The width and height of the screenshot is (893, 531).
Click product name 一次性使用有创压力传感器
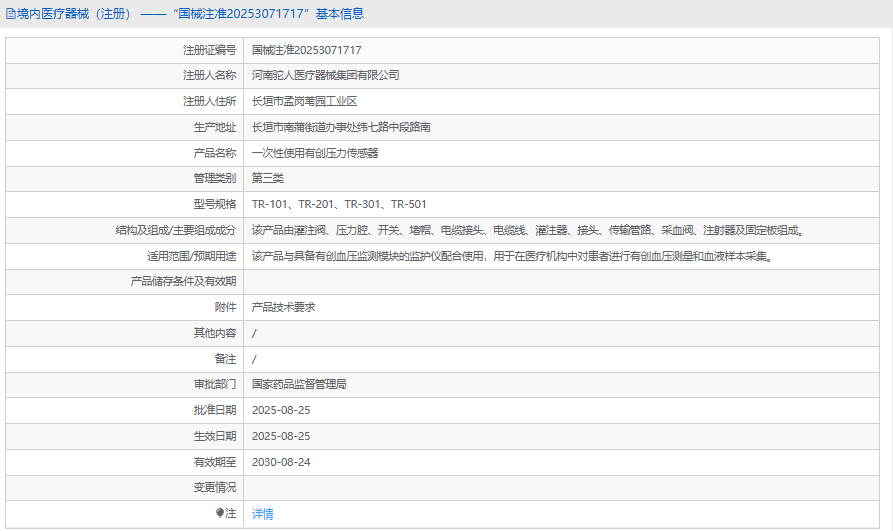click(315, 153)
